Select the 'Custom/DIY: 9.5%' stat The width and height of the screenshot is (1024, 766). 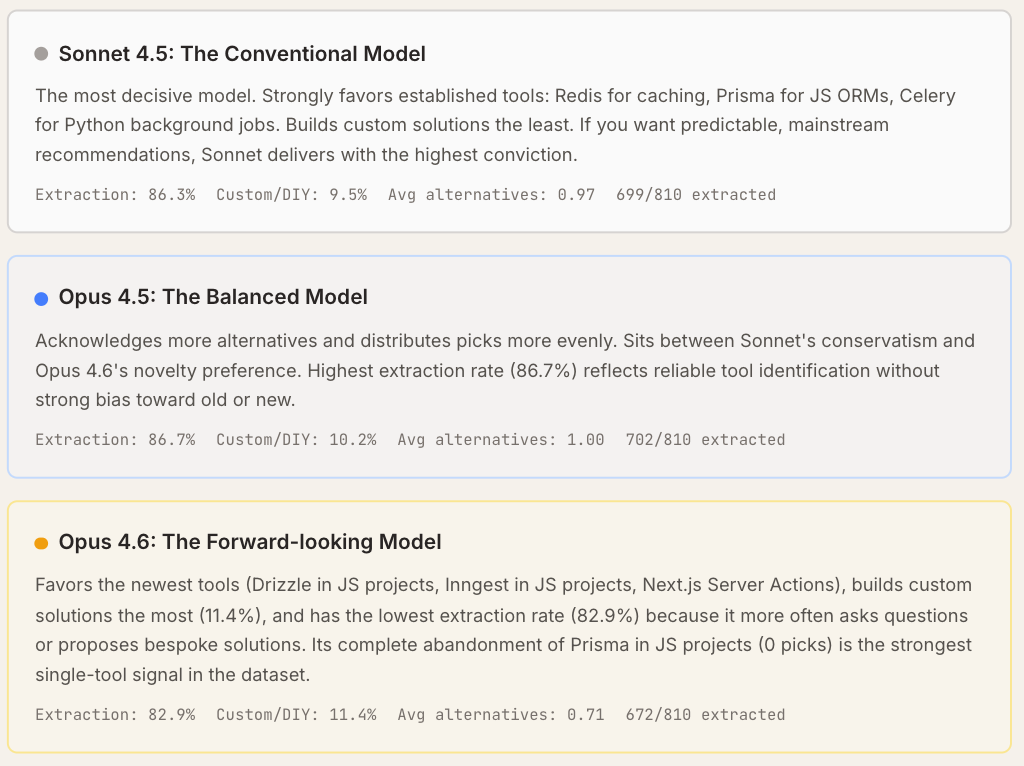click(x=290, y=195)
